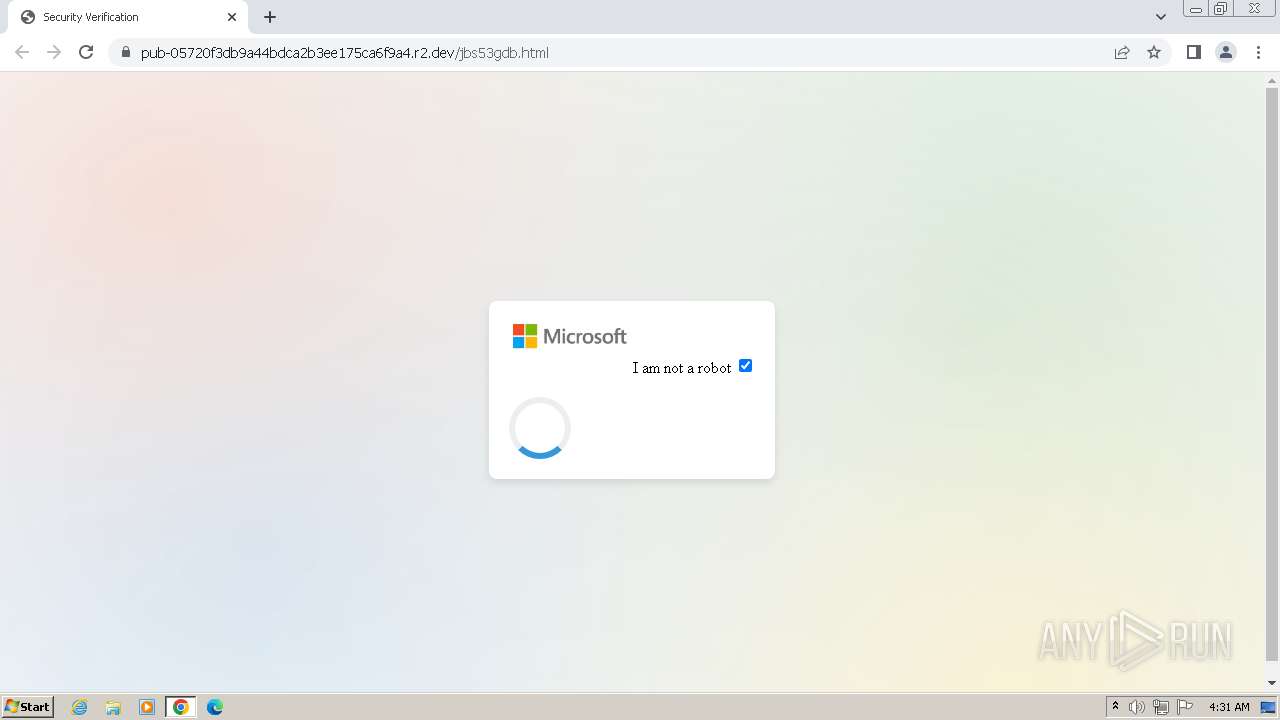The height and width of the screenshot is (720, 1280).
Task: Click the loading spinner circle
Action: [x=540, y=428]
